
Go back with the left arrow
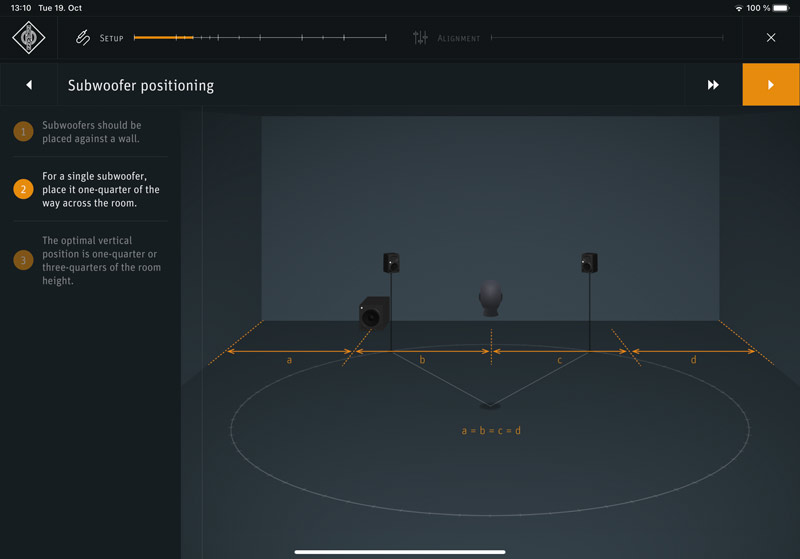29,85
